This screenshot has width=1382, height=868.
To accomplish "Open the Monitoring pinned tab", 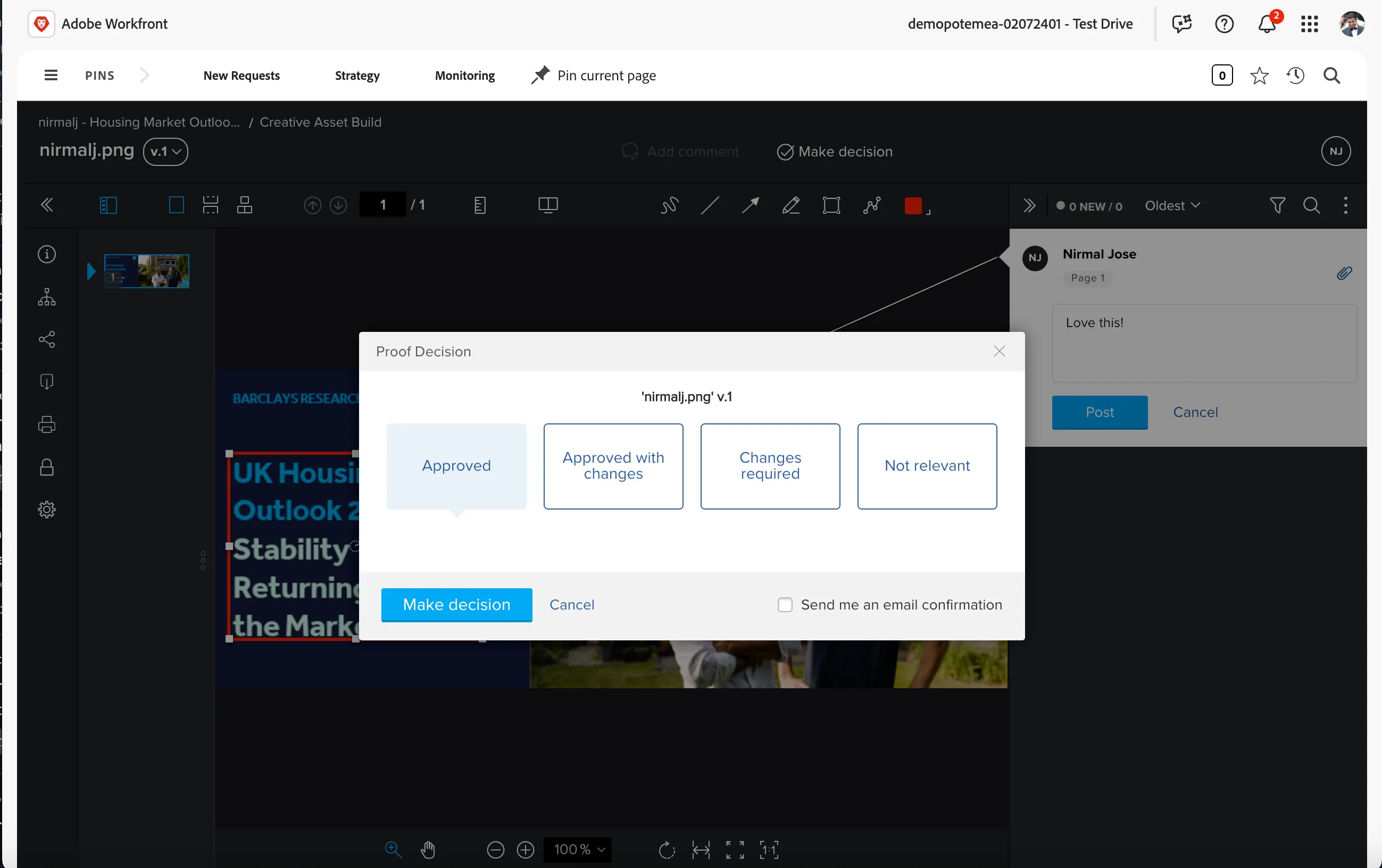I will pos(465,76).
